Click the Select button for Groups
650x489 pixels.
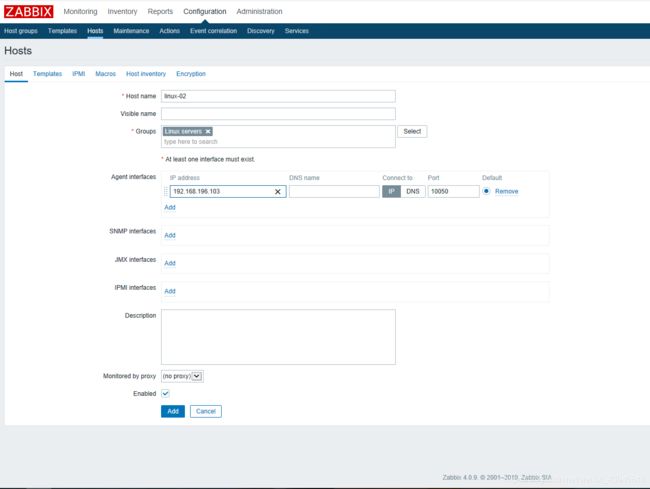click(412, 131)
